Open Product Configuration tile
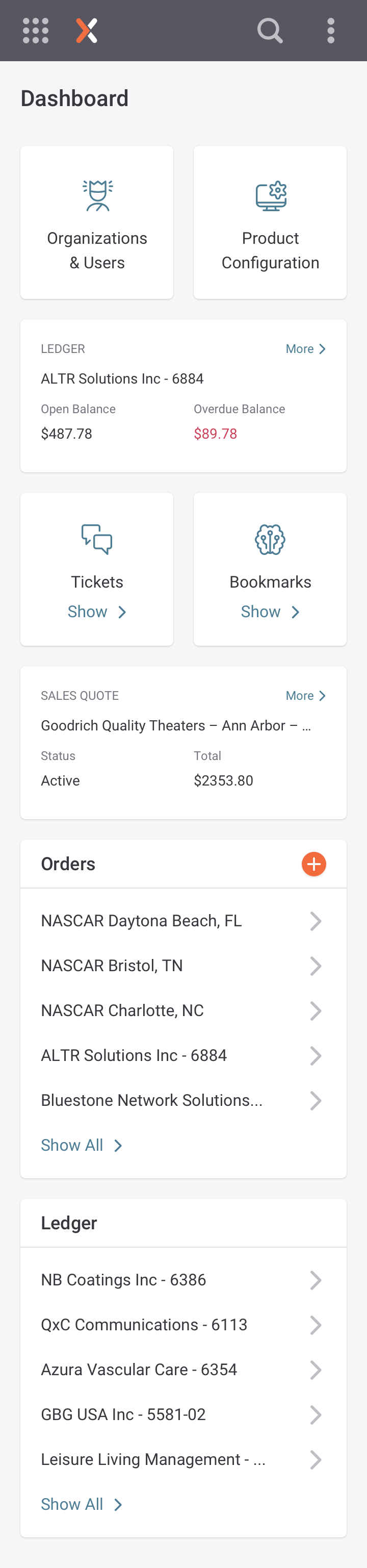The height and width of the screenshot is (1568, 367). [270, 222]
